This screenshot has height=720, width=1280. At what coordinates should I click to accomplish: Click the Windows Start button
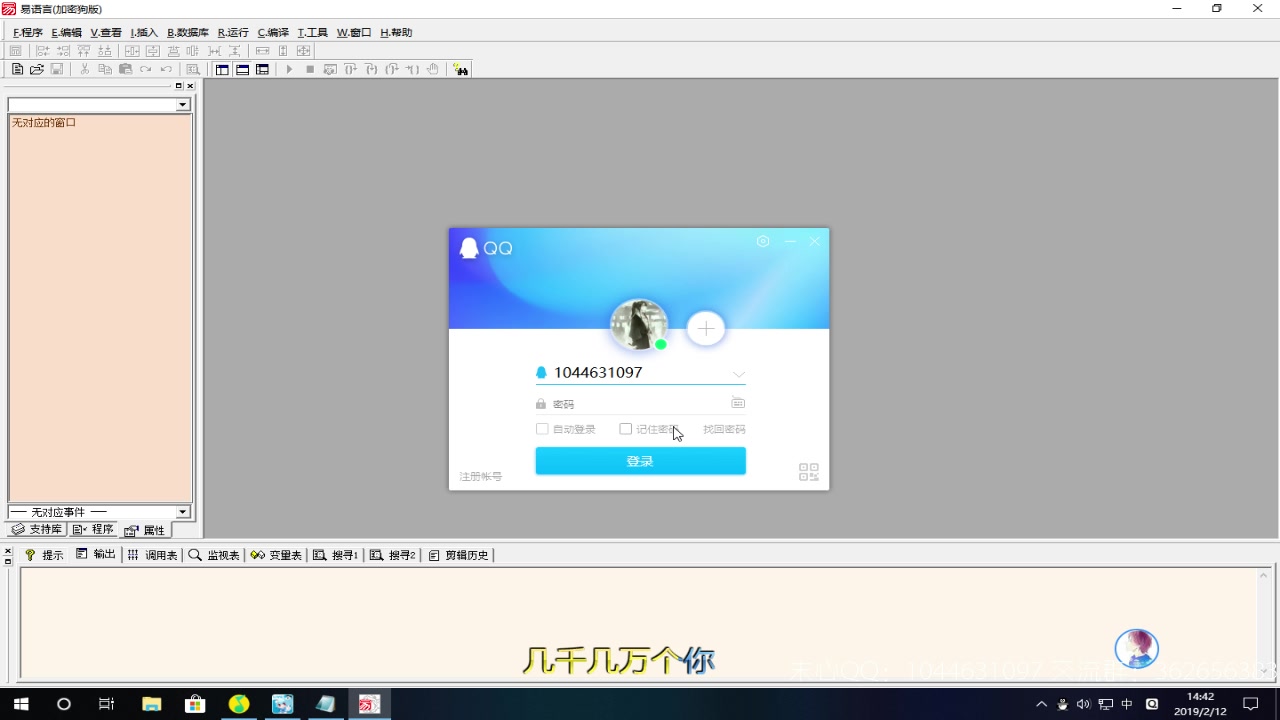coord(20,704)
